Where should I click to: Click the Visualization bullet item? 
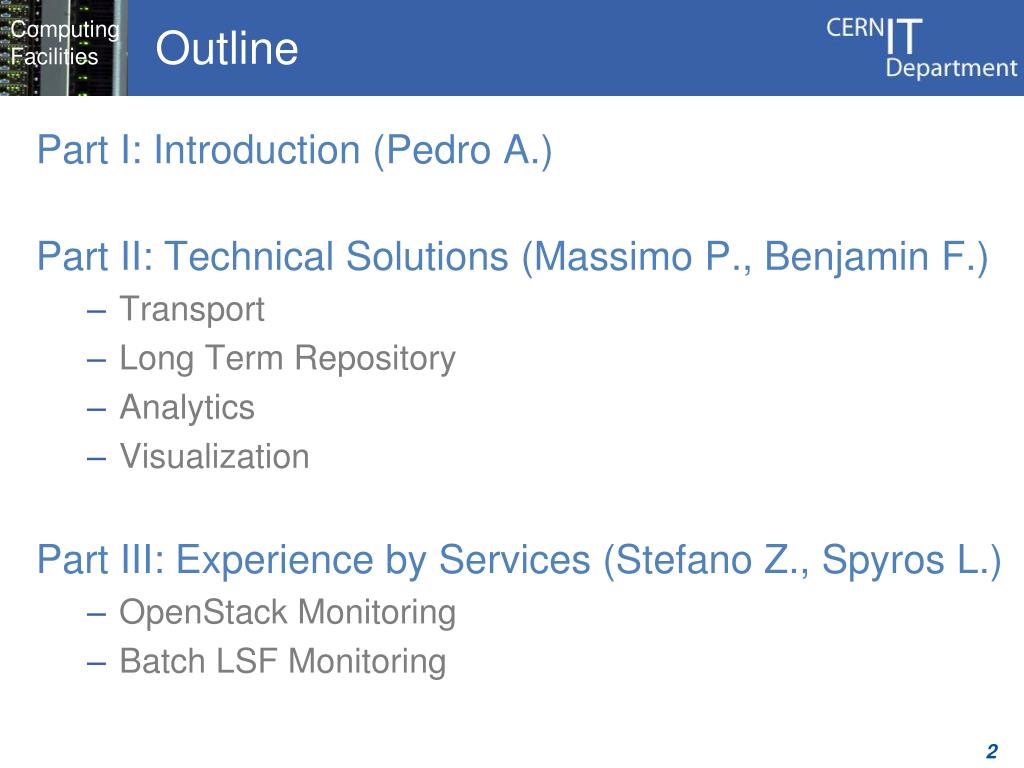(214, 456)
